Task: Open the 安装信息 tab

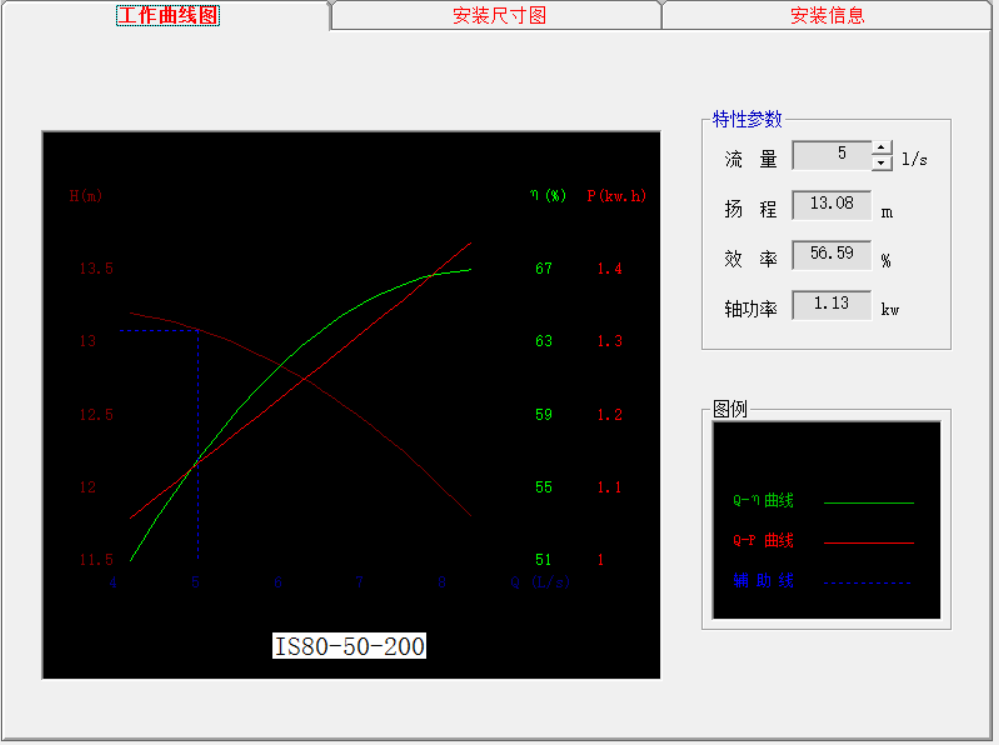Action: pyautogui.click(x=827, y=15)
